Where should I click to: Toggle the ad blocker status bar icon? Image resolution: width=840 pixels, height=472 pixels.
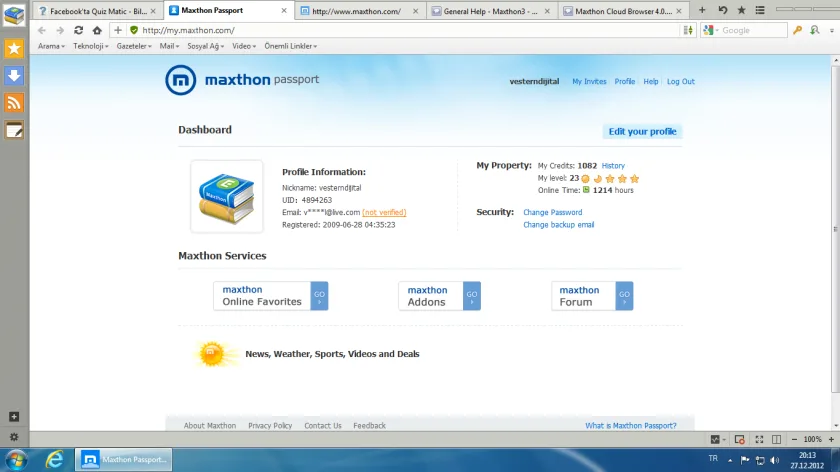[x=739, y=439]
